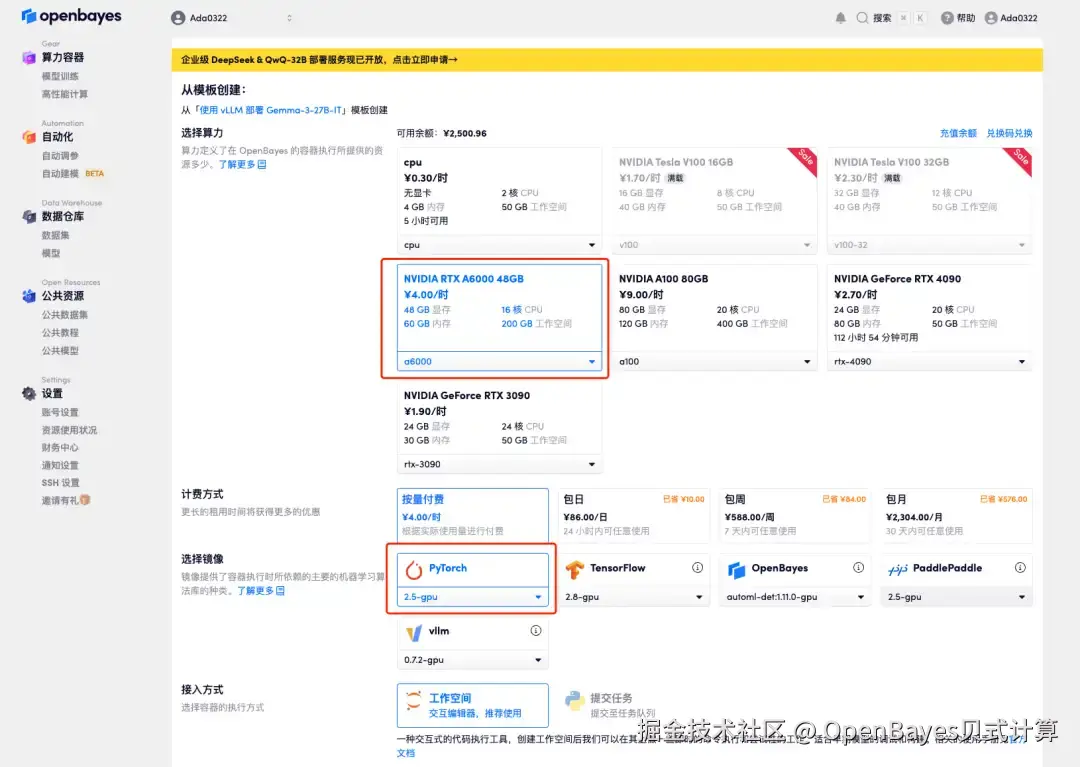Viewport: 1080px width, 767px height.
Task: Open PaddlePaddle 2.5-gpu version dropdown
Action: 956,597
